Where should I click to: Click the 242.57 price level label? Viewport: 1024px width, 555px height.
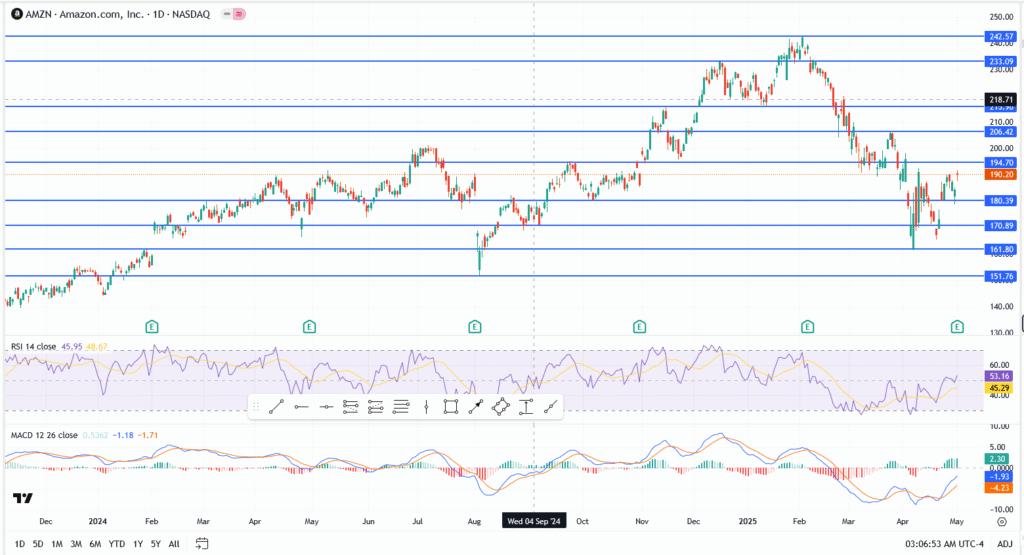pos(1001,36)
